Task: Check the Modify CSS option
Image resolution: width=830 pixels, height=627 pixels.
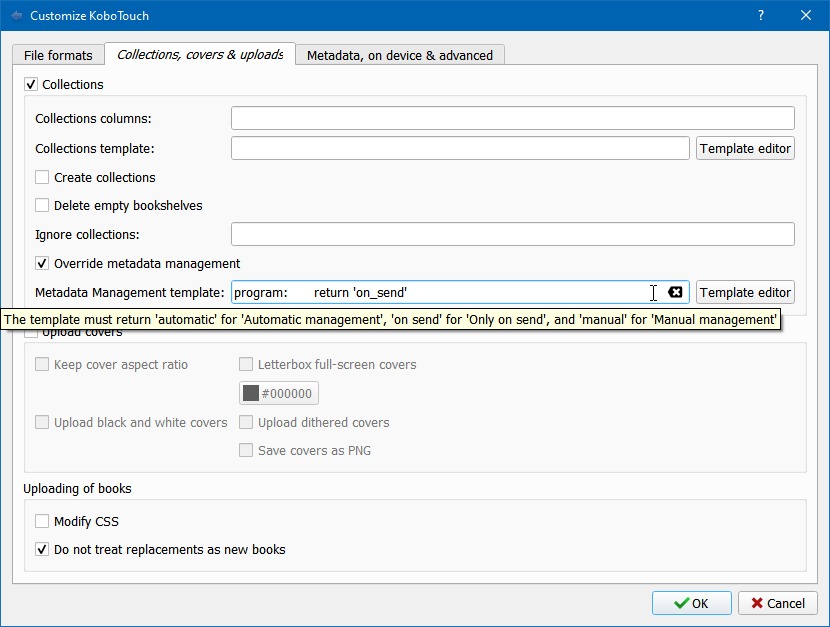Action: pyautogui.click(x=42, y=522)
